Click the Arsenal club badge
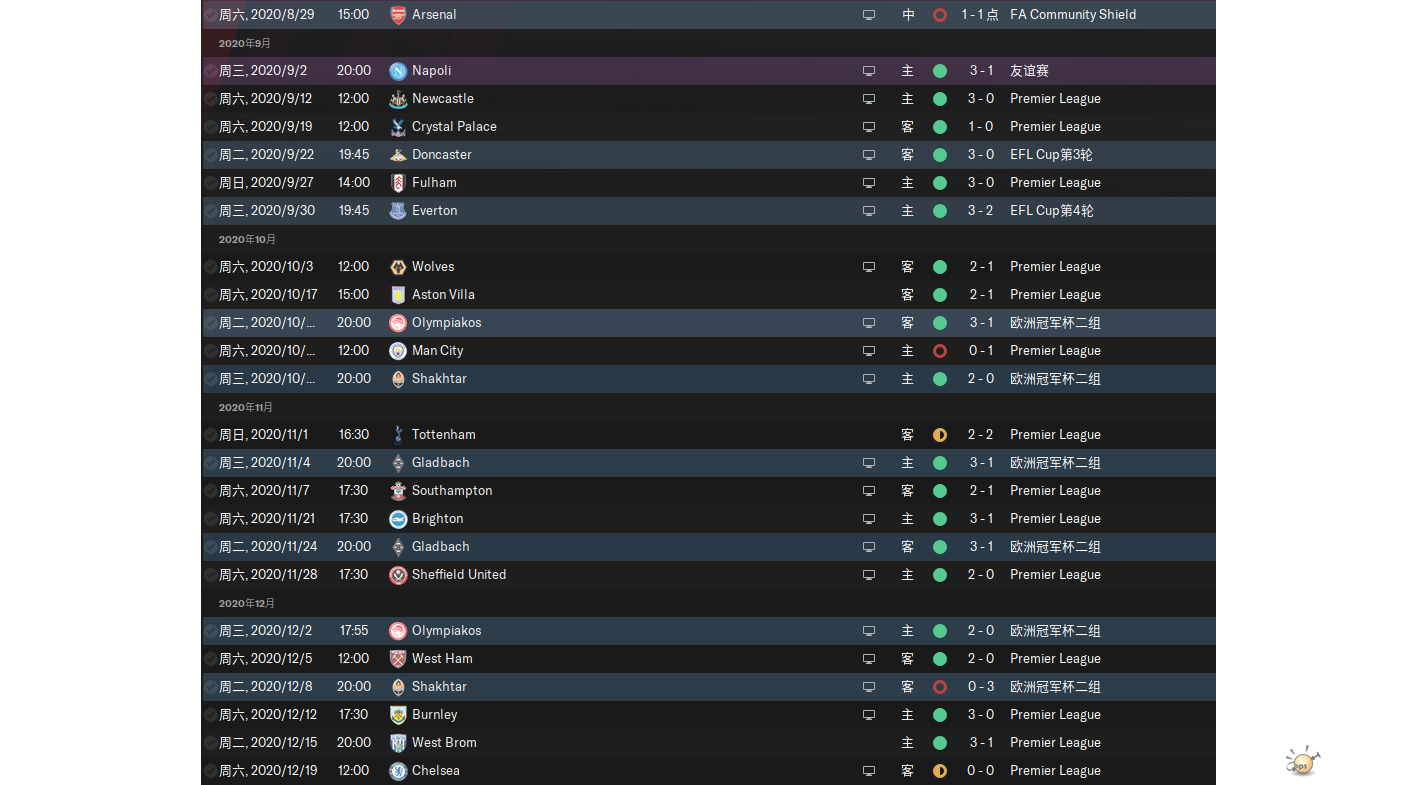 (x=398, y=15)
